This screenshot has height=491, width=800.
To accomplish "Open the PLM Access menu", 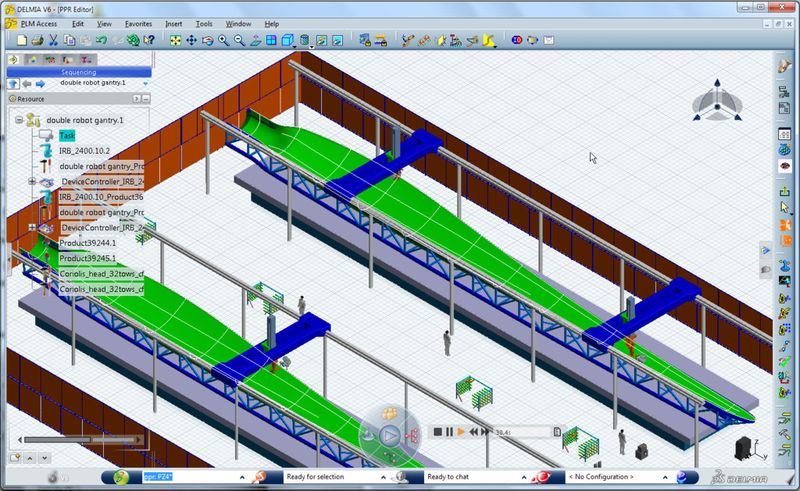I will coord(39,23).
